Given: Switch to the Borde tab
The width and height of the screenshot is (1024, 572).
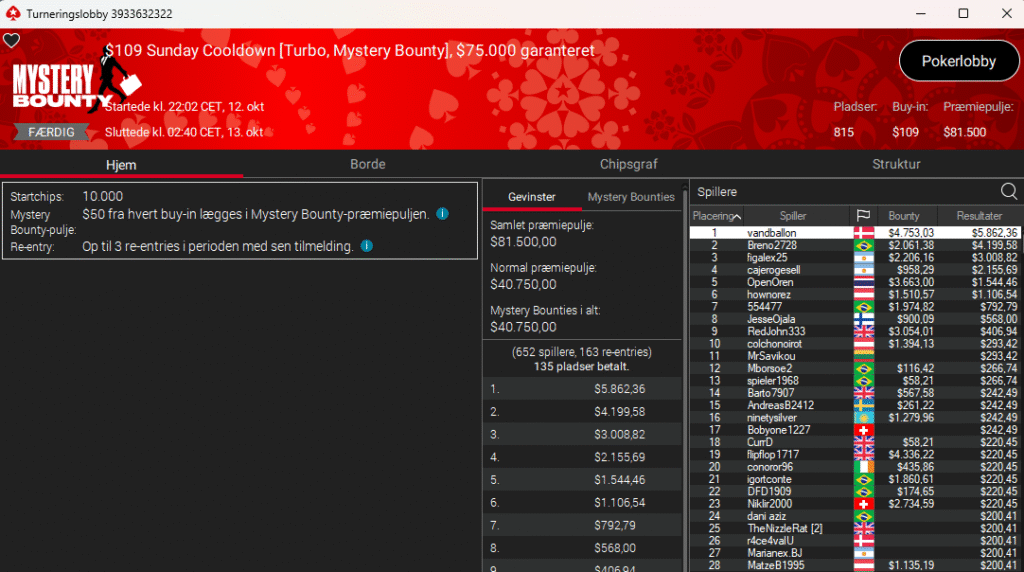Looking at the screenshot, I should click(x=367, y=164).
